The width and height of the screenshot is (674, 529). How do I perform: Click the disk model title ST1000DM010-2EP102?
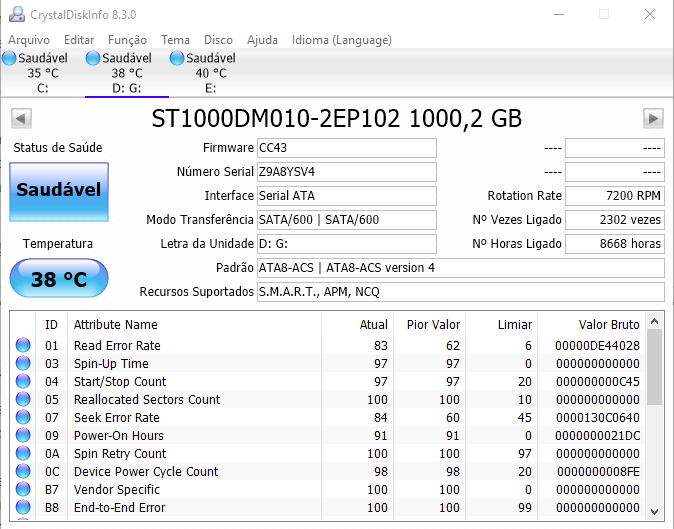point(276,119)
